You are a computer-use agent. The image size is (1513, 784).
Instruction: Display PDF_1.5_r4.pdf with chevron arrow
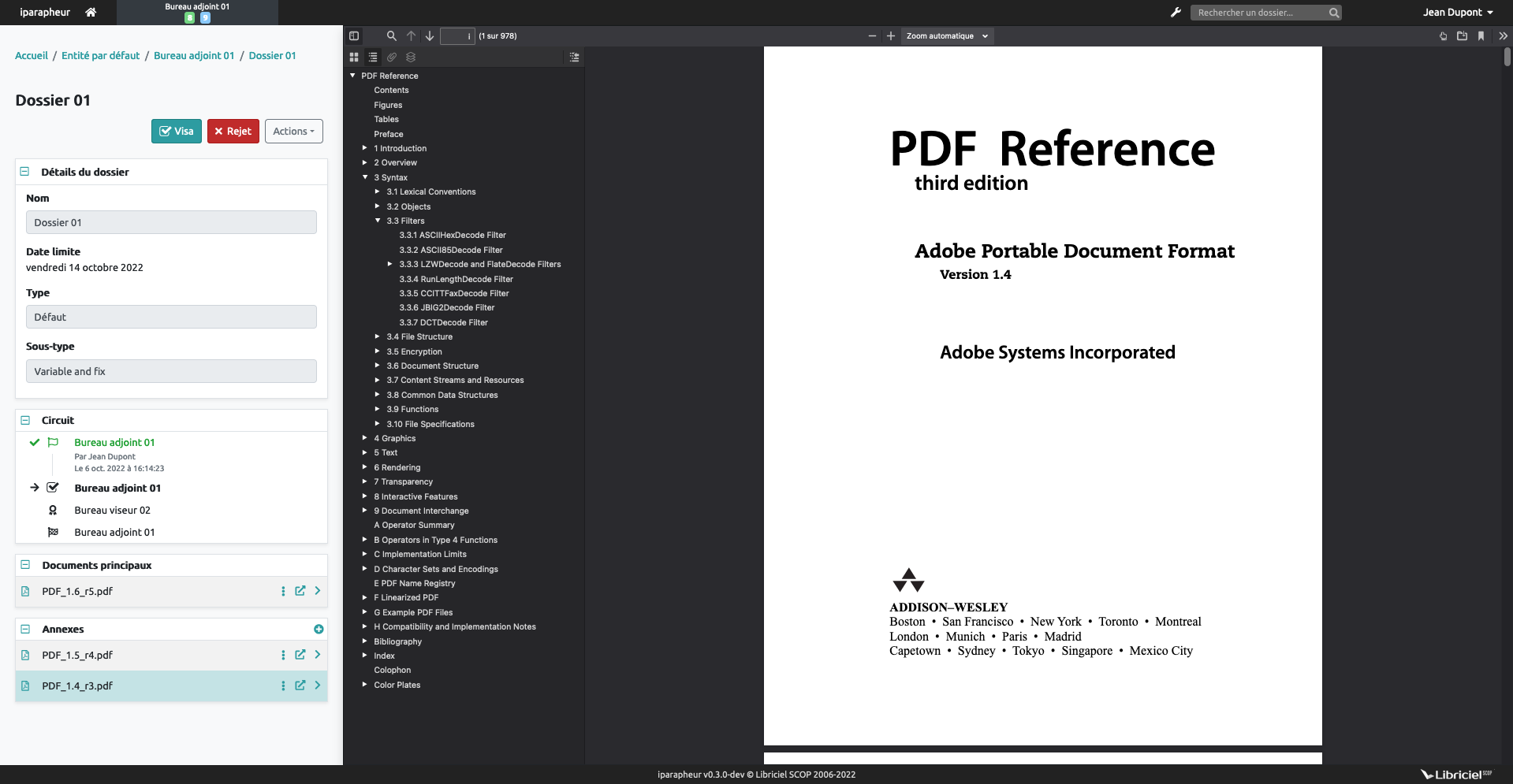click(318, 655)
